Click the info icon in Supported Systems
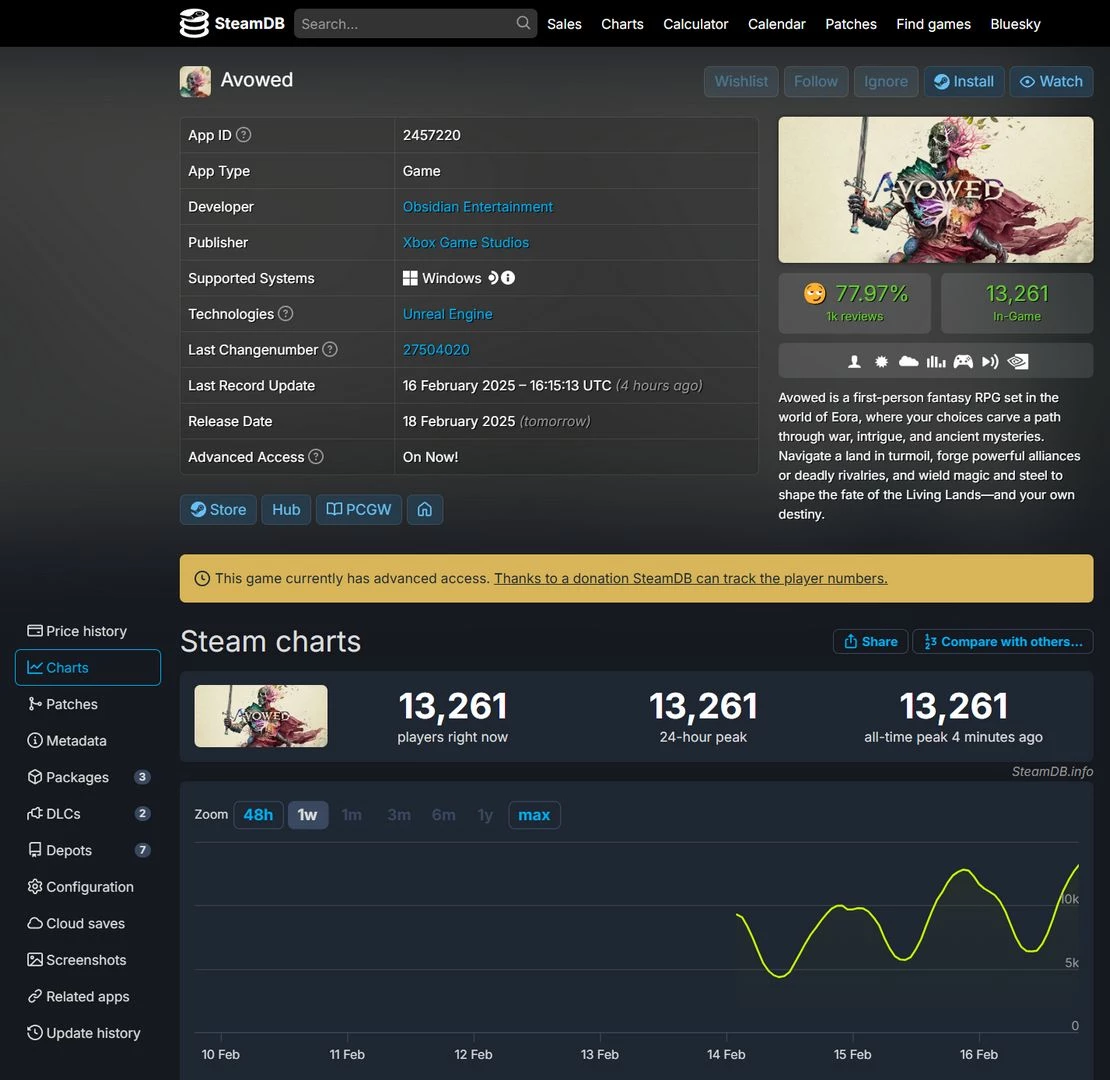The width and height of the screenshot is (1110, 1080). click(508, 277)
